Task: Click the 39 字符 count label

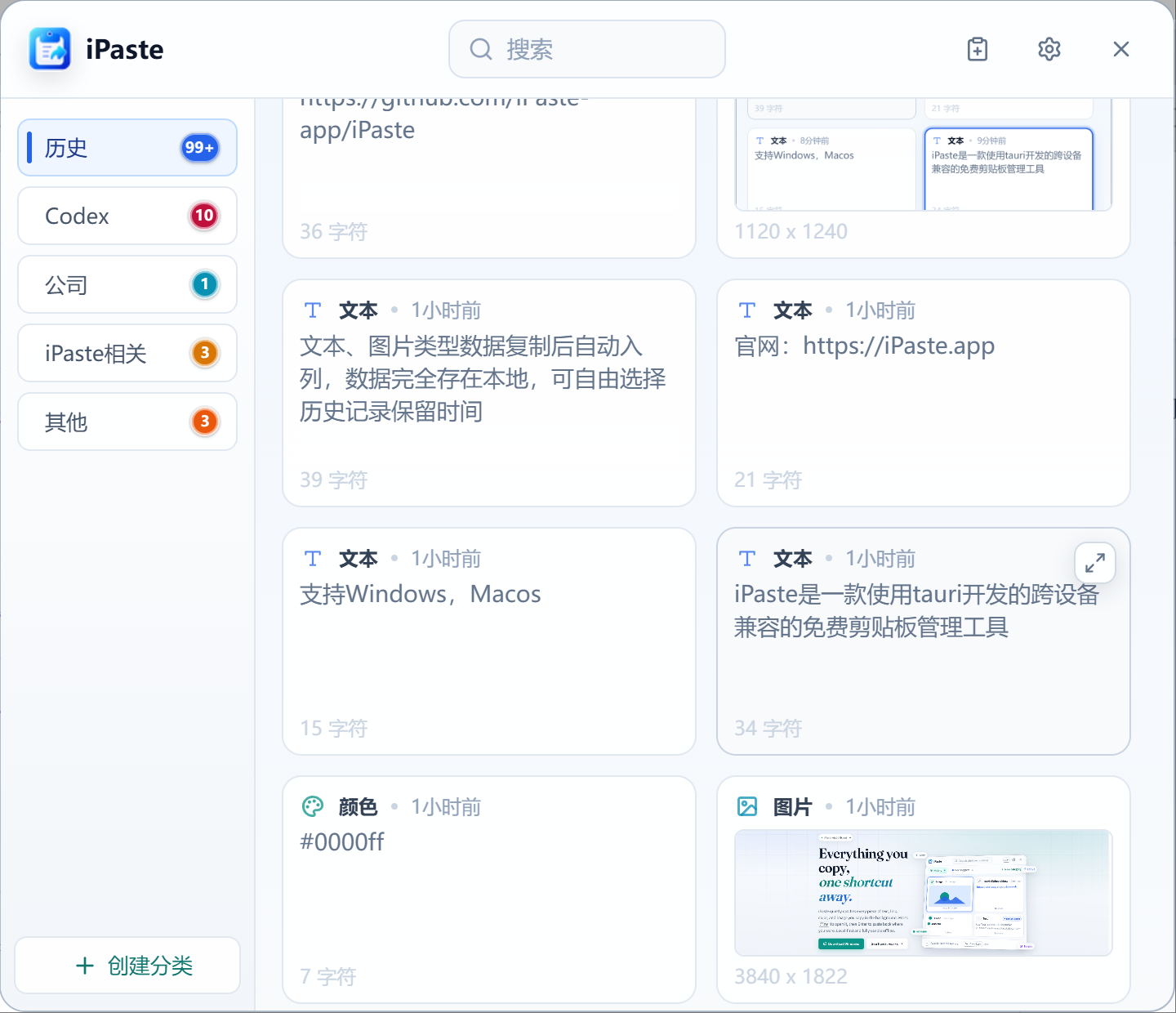Action: tap(333, 480)
